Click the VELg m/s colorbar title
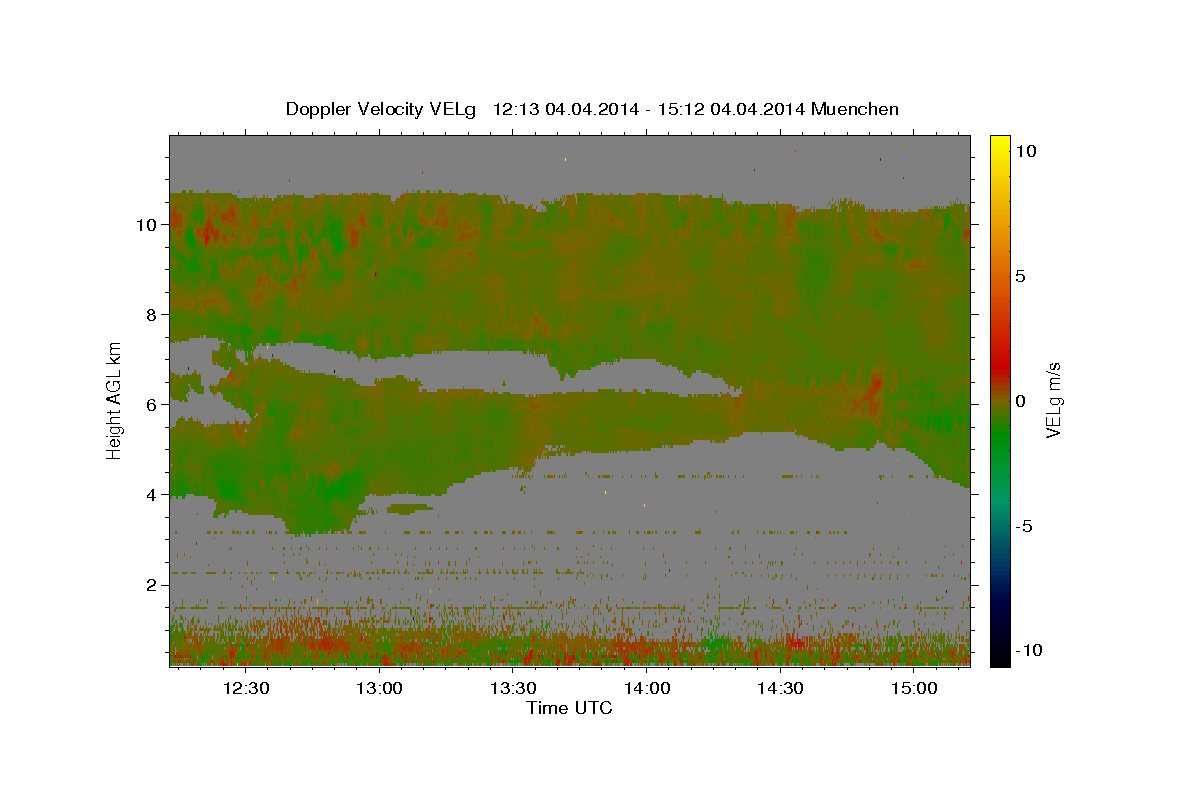The image size is (1200, 800). coord(1053,399)
